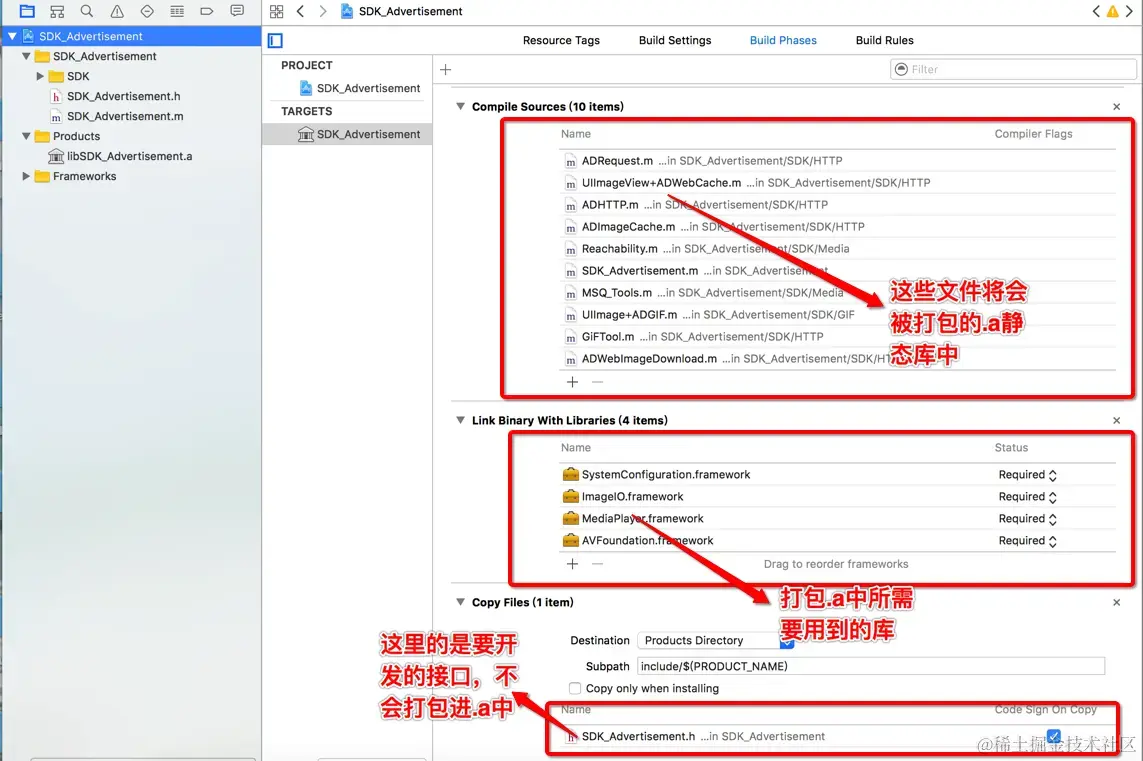
Task: Select SDK_Advertisement.h in Copy Files
Action: click(837, 736)
